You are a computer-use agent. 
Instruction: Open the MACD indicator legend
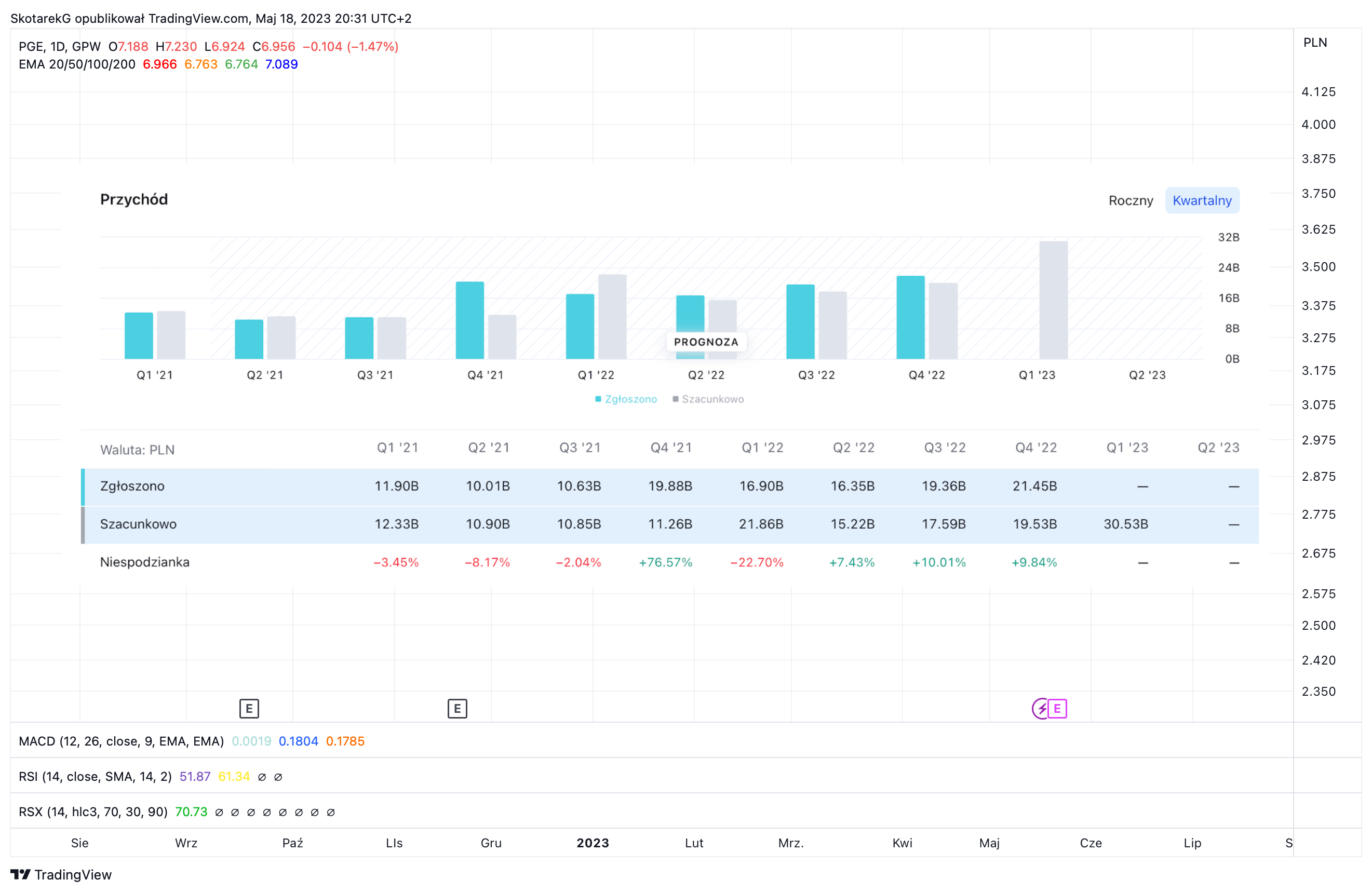click(x=121, y=741)
